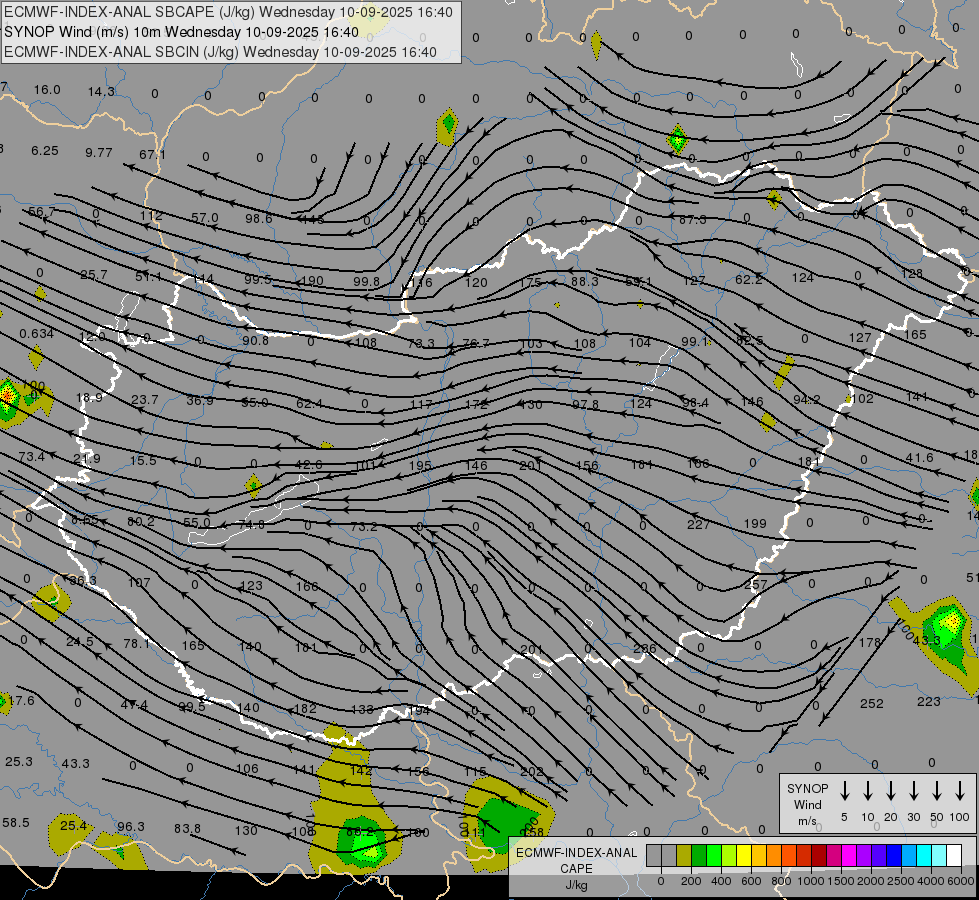Click the 10 m/s wind arrow in legend
Screen dimensions: 979x900
tap(868, 791)
